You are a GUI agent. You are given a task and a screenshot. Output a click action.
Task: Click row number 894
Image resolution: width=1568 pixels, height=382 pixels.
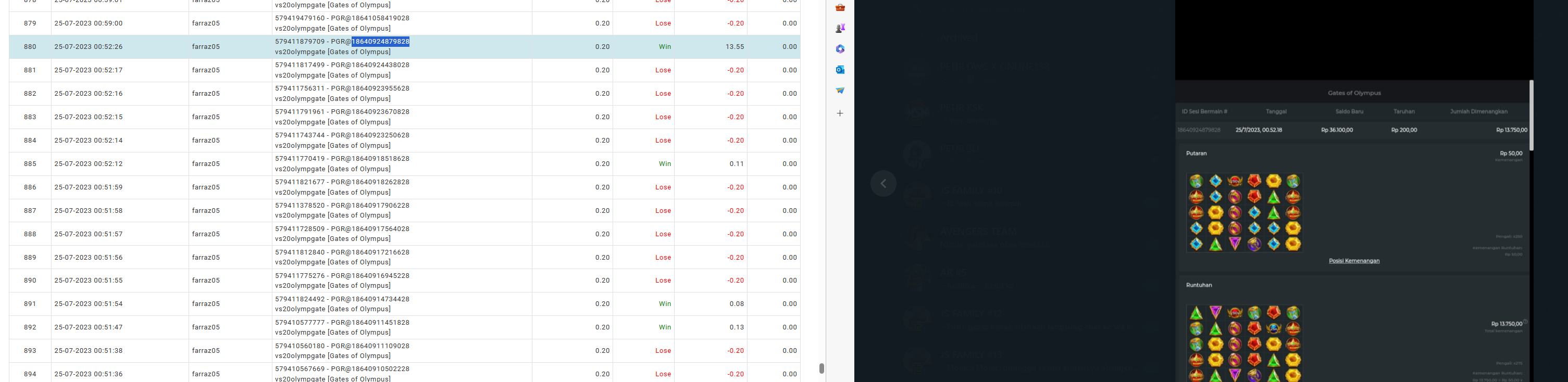click(x=30, y=374)
